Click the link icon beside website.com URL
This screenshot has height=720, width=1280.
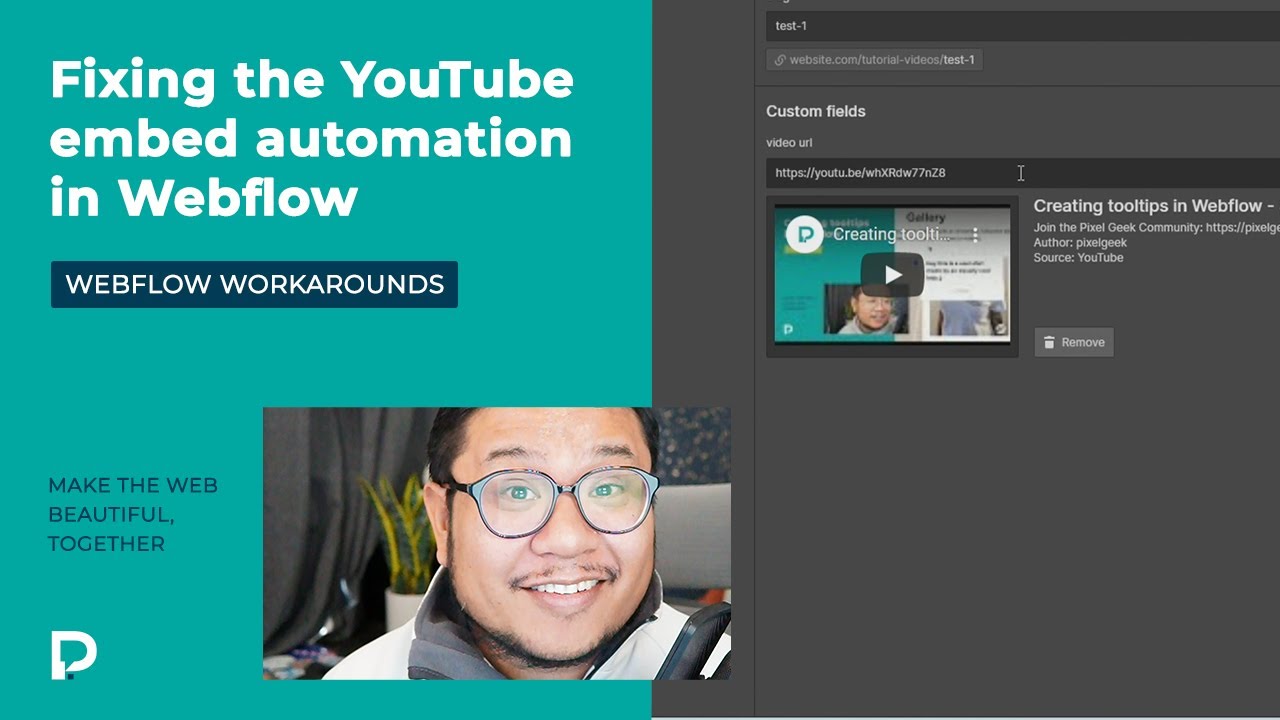coord(780,60)
